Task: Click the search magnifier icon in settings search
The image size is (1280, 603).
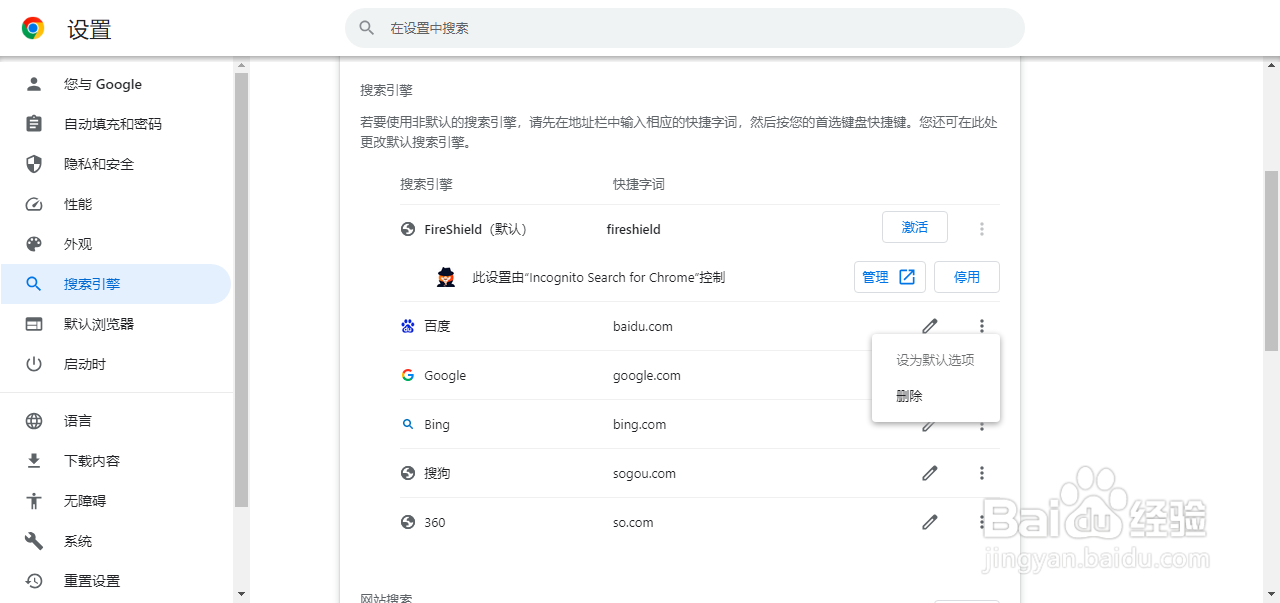Action: (x=367, y=28)
